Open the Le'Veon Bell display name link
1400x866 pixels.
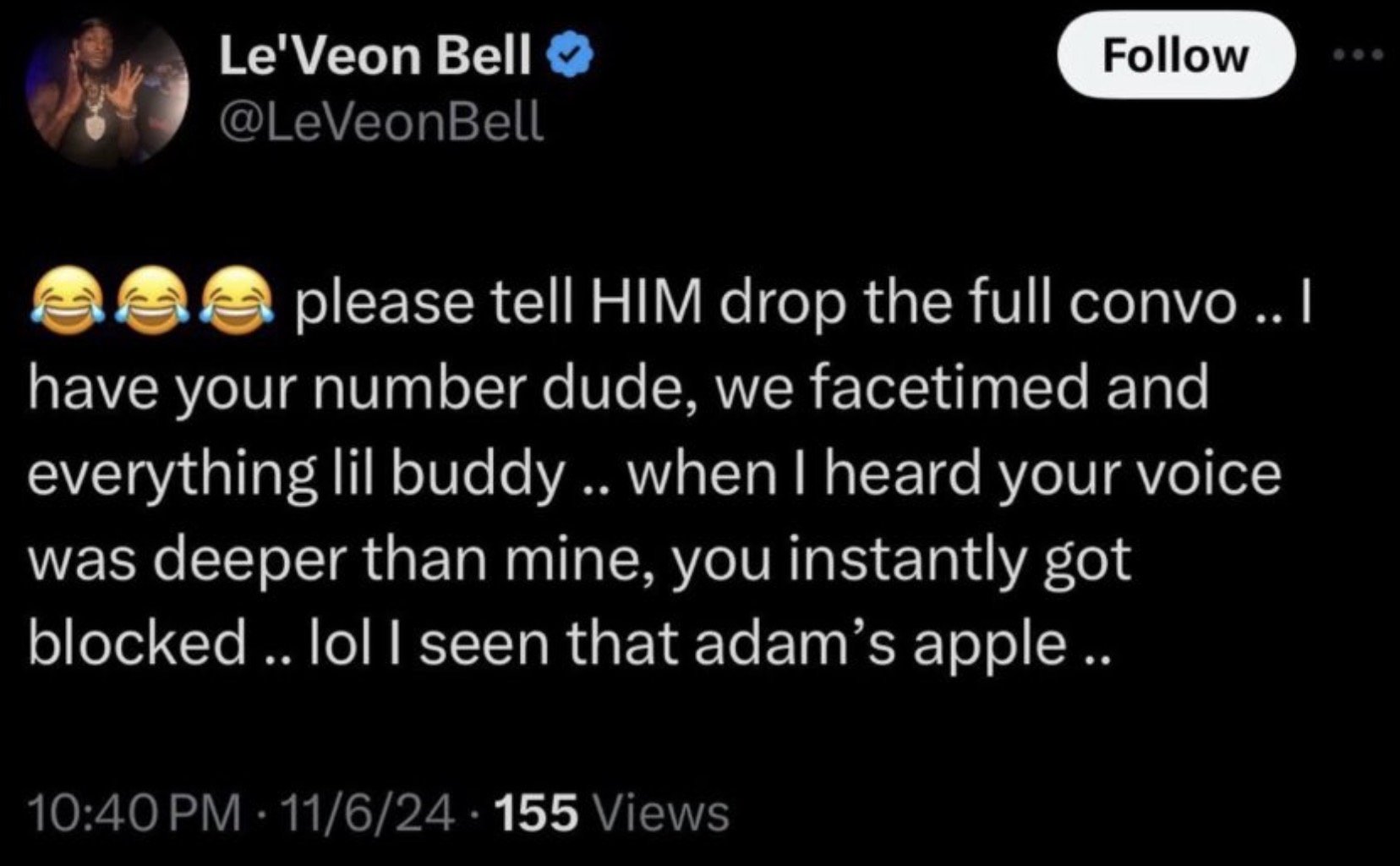[x=376, y=57]
